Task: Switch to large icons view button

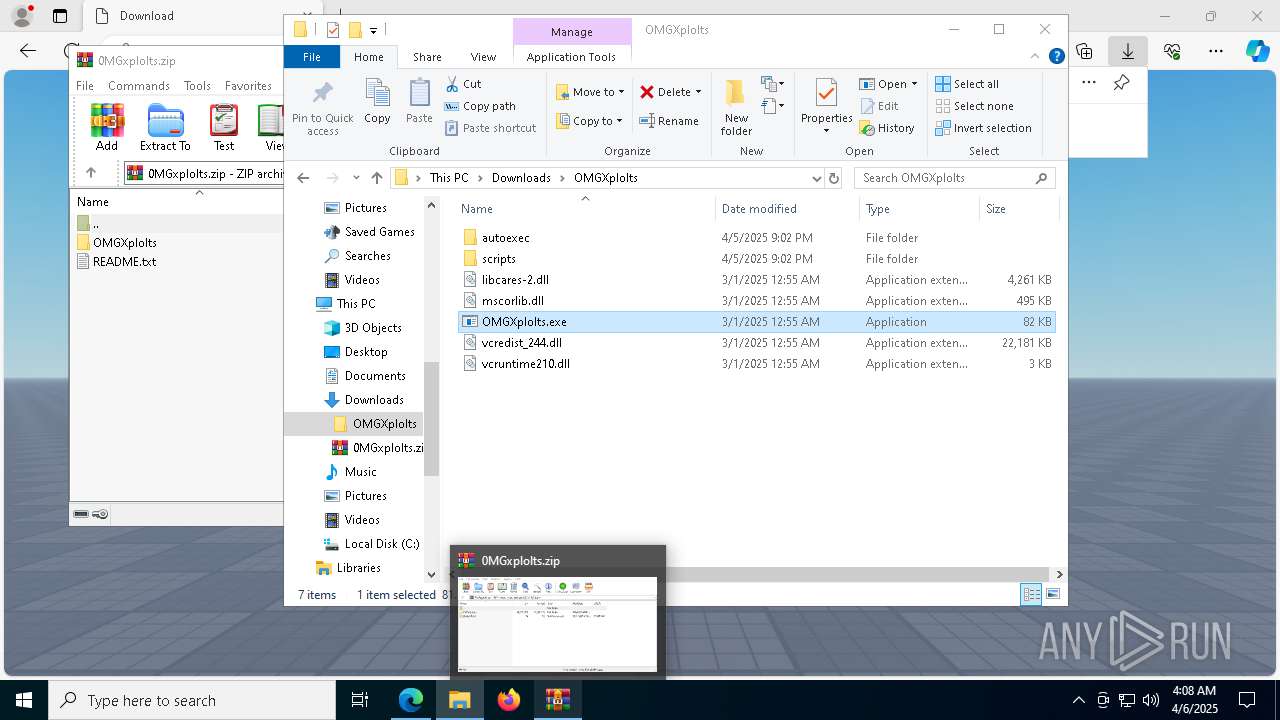Action: pos(1052,594)
